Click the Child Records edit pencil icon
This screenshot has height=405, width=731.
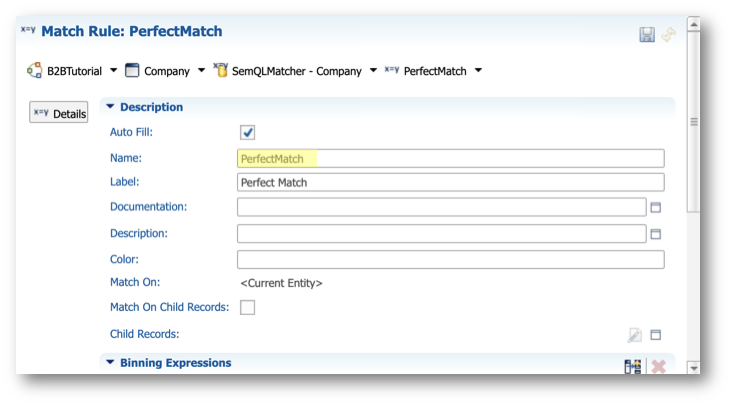pos(634,335)
